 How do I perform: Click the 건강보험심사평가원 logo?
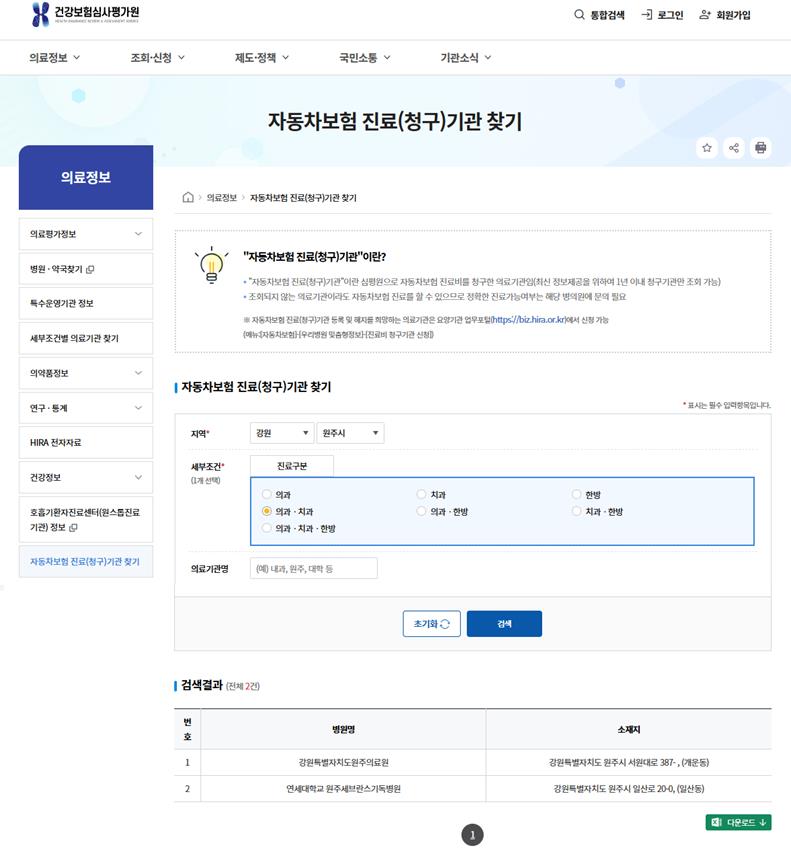(85, 15)
